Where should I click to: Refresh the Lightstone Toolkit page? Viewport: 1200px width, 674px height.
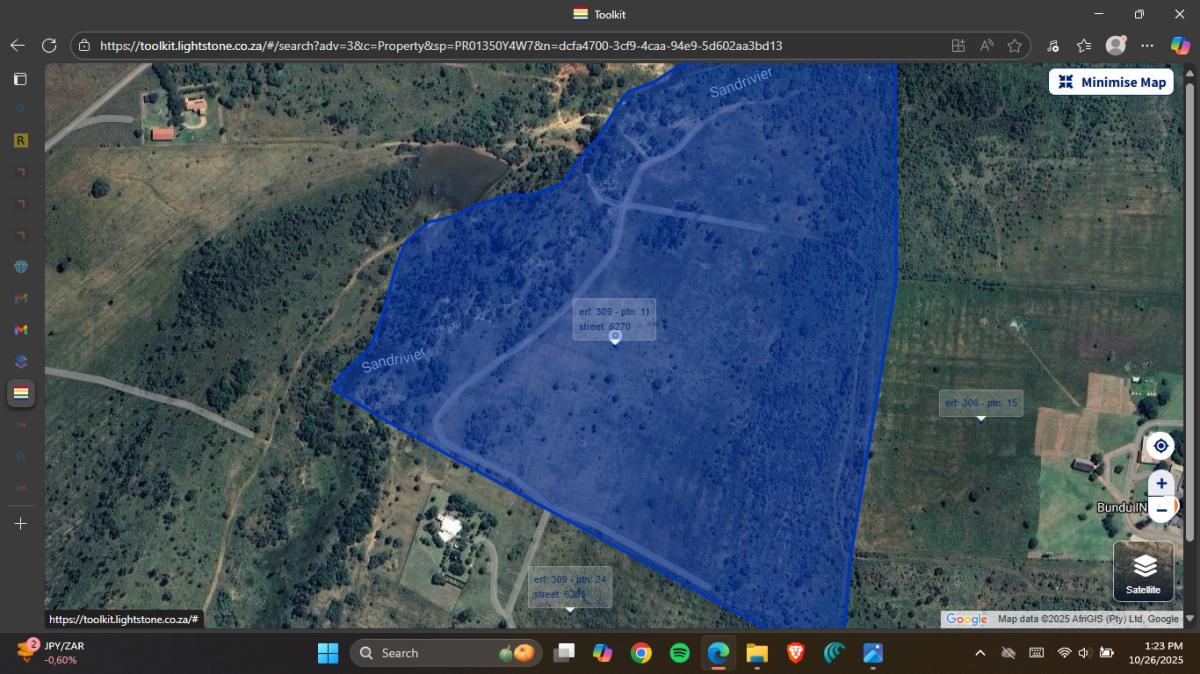(49, 45)
